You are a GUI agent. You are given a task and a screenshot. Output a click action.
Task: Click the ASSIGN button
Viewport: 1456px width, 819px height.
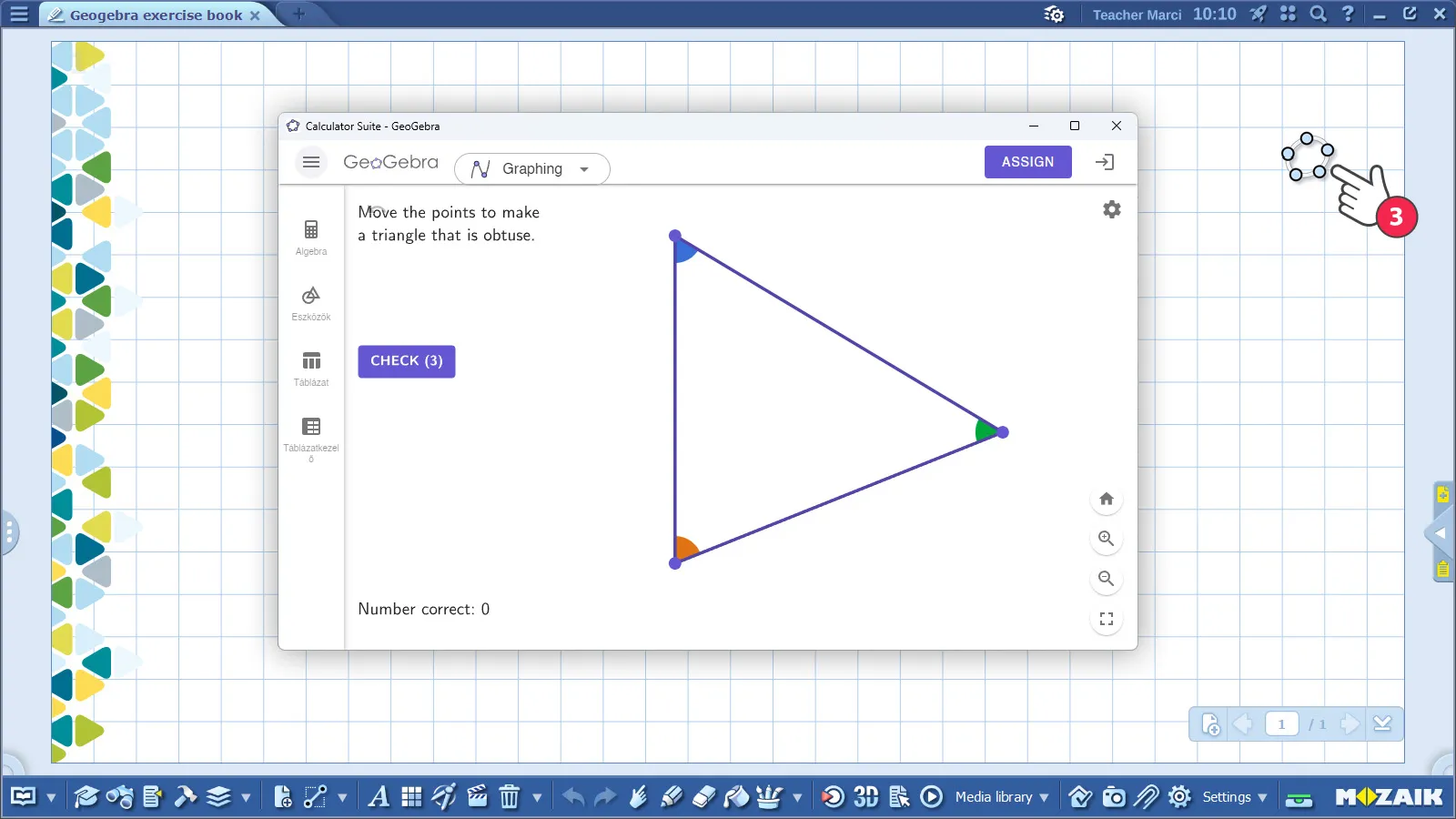(x=1027, y=162)
